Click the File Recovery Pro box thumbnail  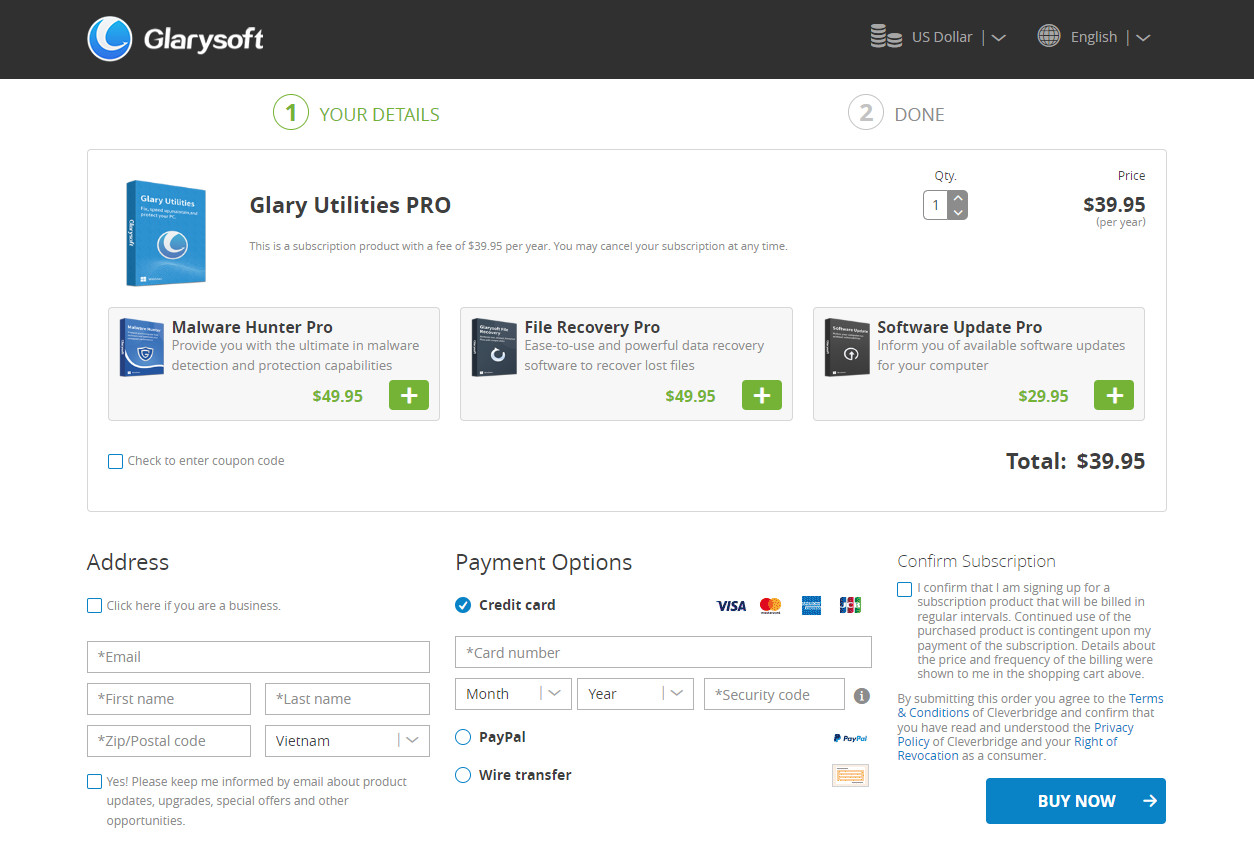click(494, 347)
